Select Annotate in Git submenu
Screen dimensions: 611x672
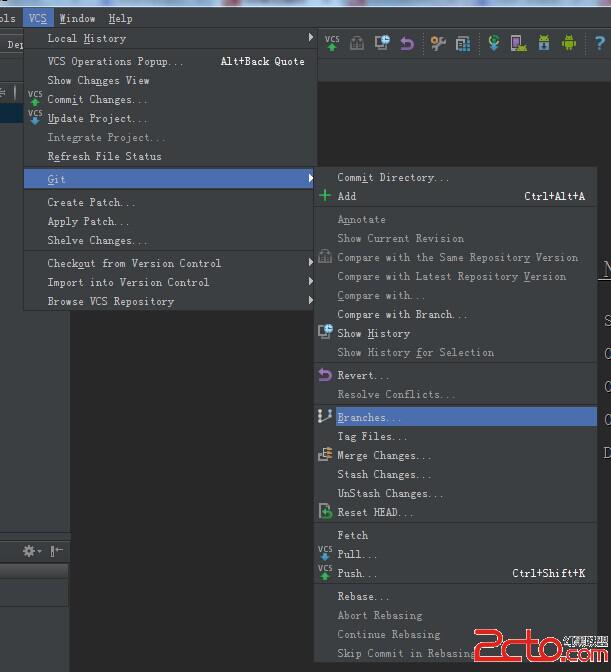pos(456,219)
